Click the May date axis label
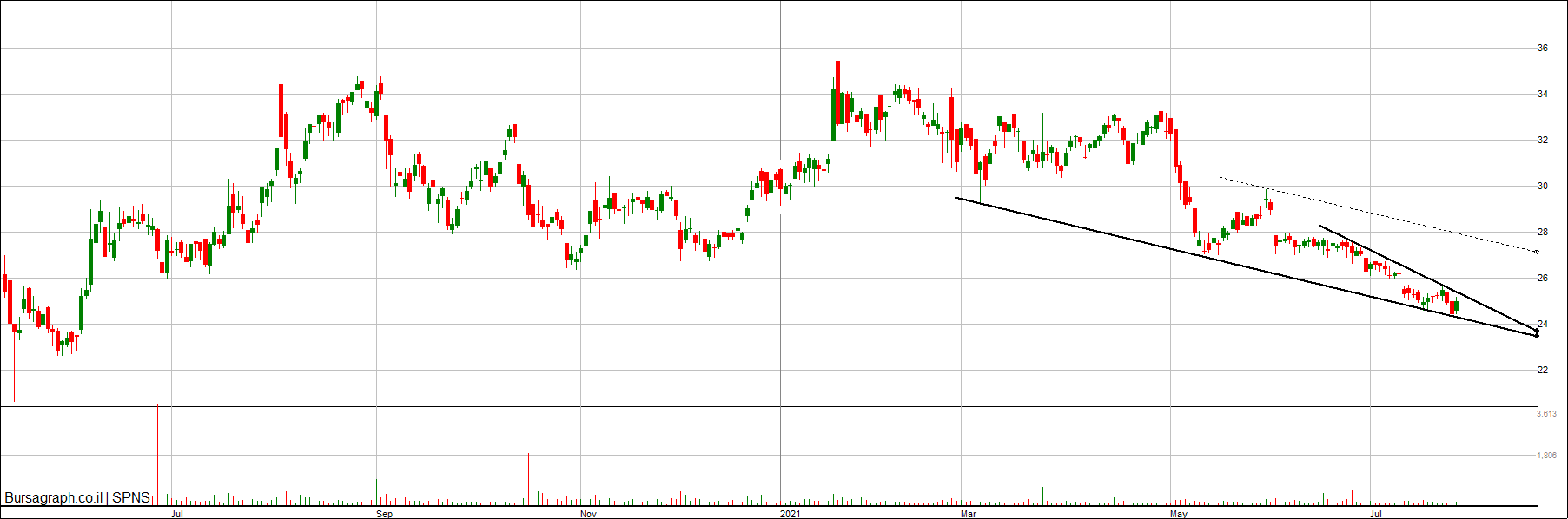The width and height of the screenshot is (1568, 519). 1178,514
